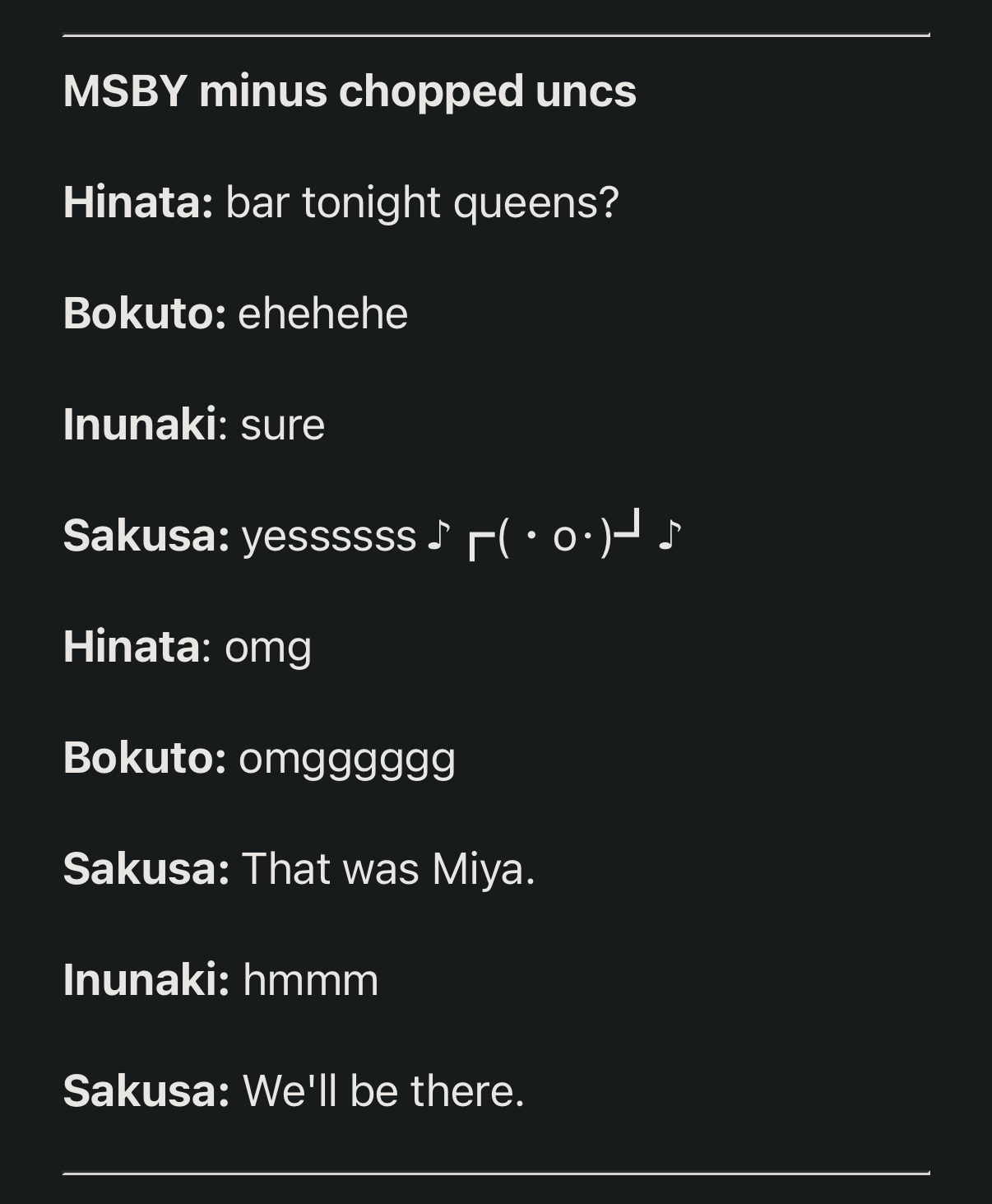The height and width of the screenshot is (1204, 992).
Task: Click Sakusa's name beside "We'll be there."
Action: [x=146, y=1091]
